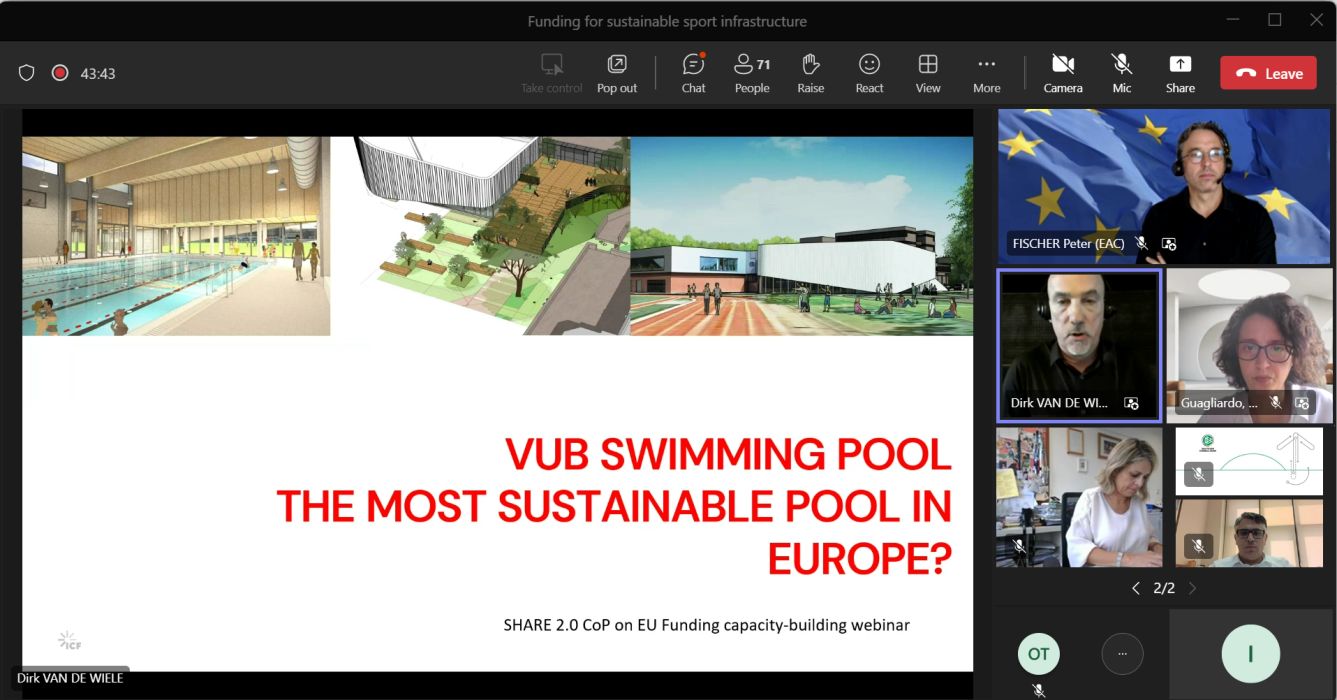Screen dimensions: 1337x700
Task: Click the icon right of Guagliardo's muted mic
Action: click(x=1302, y=402)
